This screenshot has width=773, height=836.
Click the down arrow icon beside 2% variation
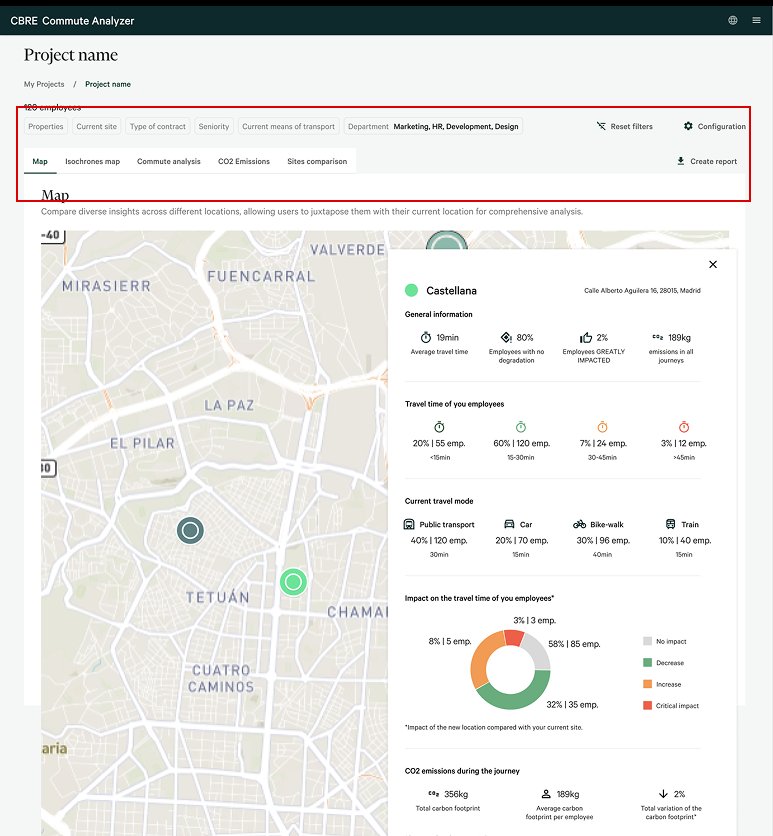point(663,794)
